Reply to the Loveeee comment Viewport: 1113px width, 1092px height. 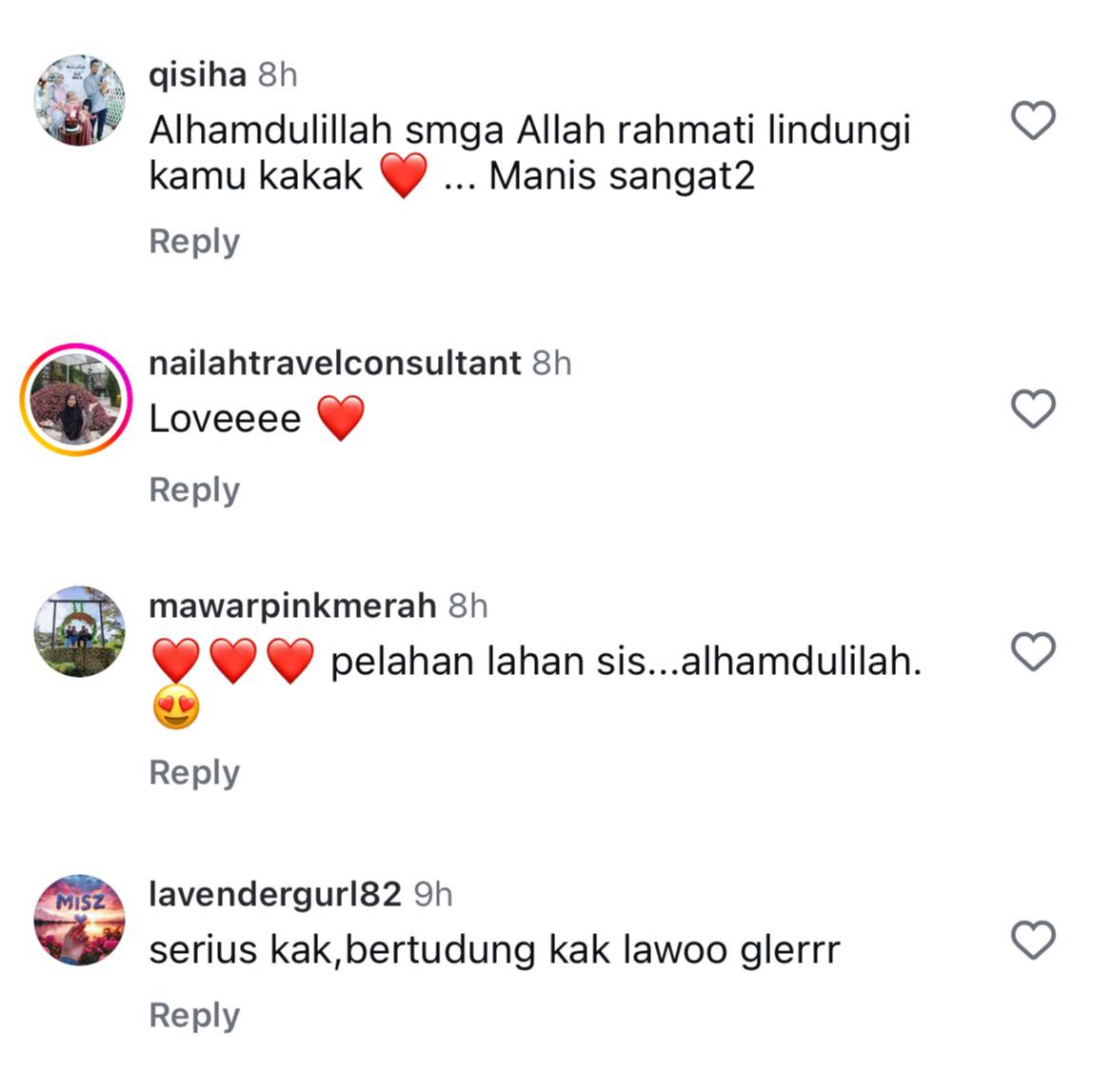[194, 490]
